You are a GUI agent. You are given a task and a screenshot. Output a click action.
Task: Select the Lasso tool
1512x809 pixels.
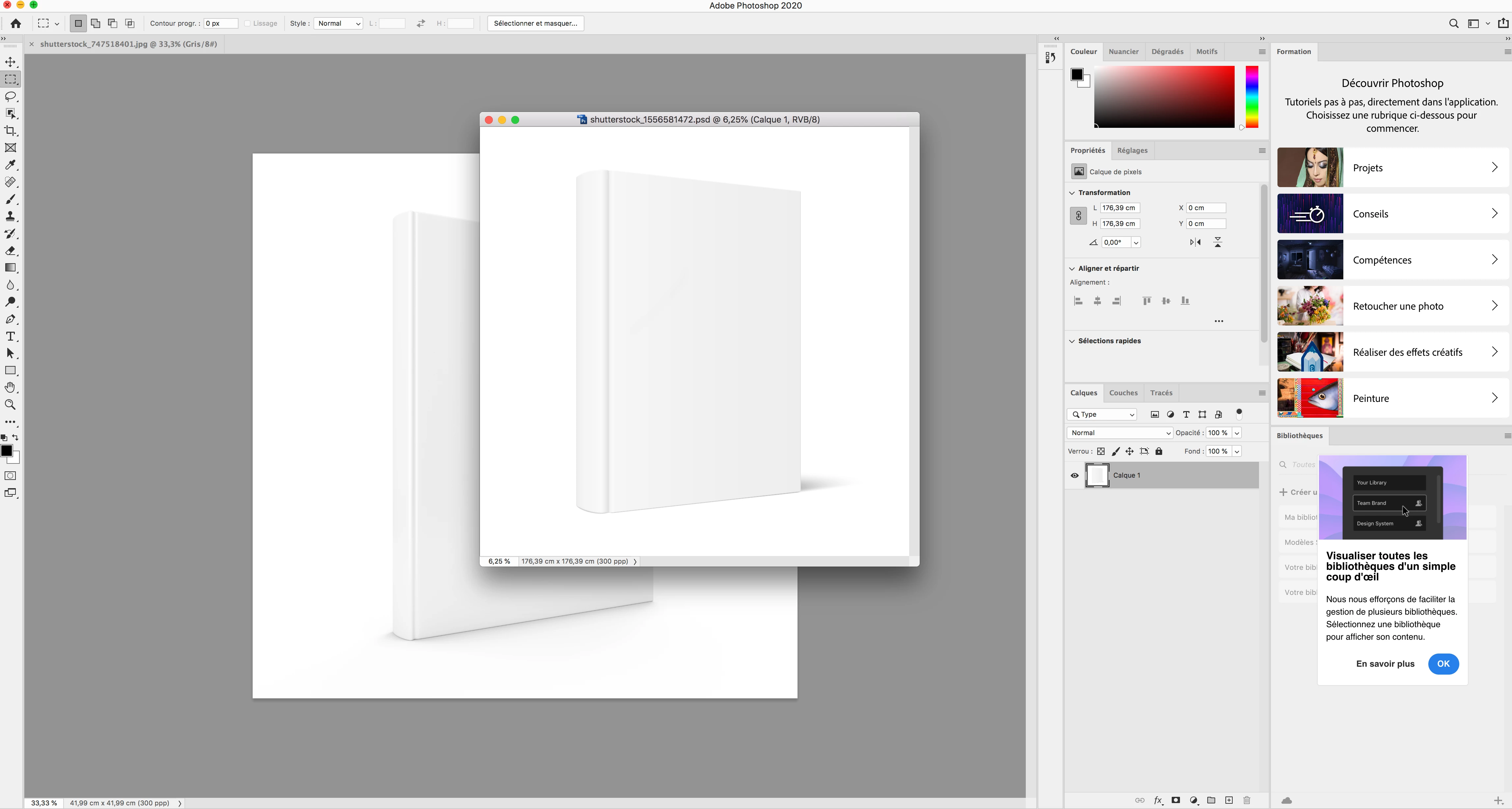pos(11,96)
